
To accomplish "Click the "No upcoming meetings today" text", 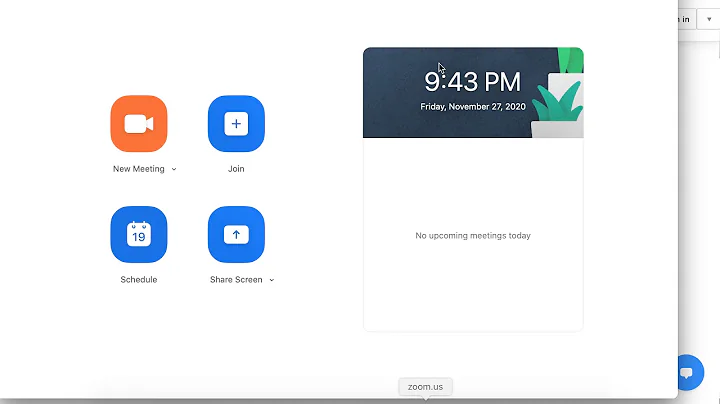I will (x=473, y=236).
